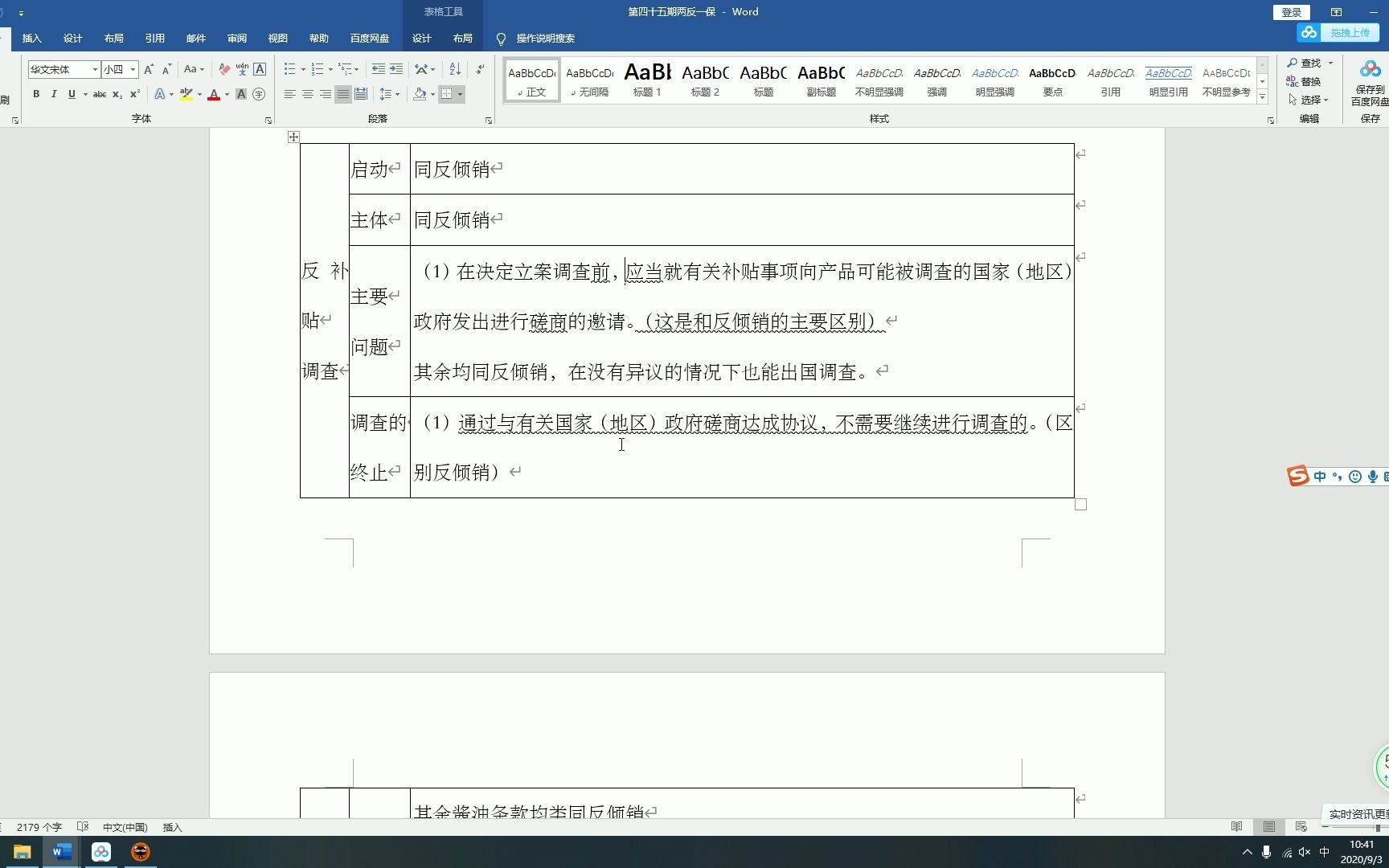Switch to print layout view
The width and height of the screenshot is (1389, 868).
tap(1269, 827)
